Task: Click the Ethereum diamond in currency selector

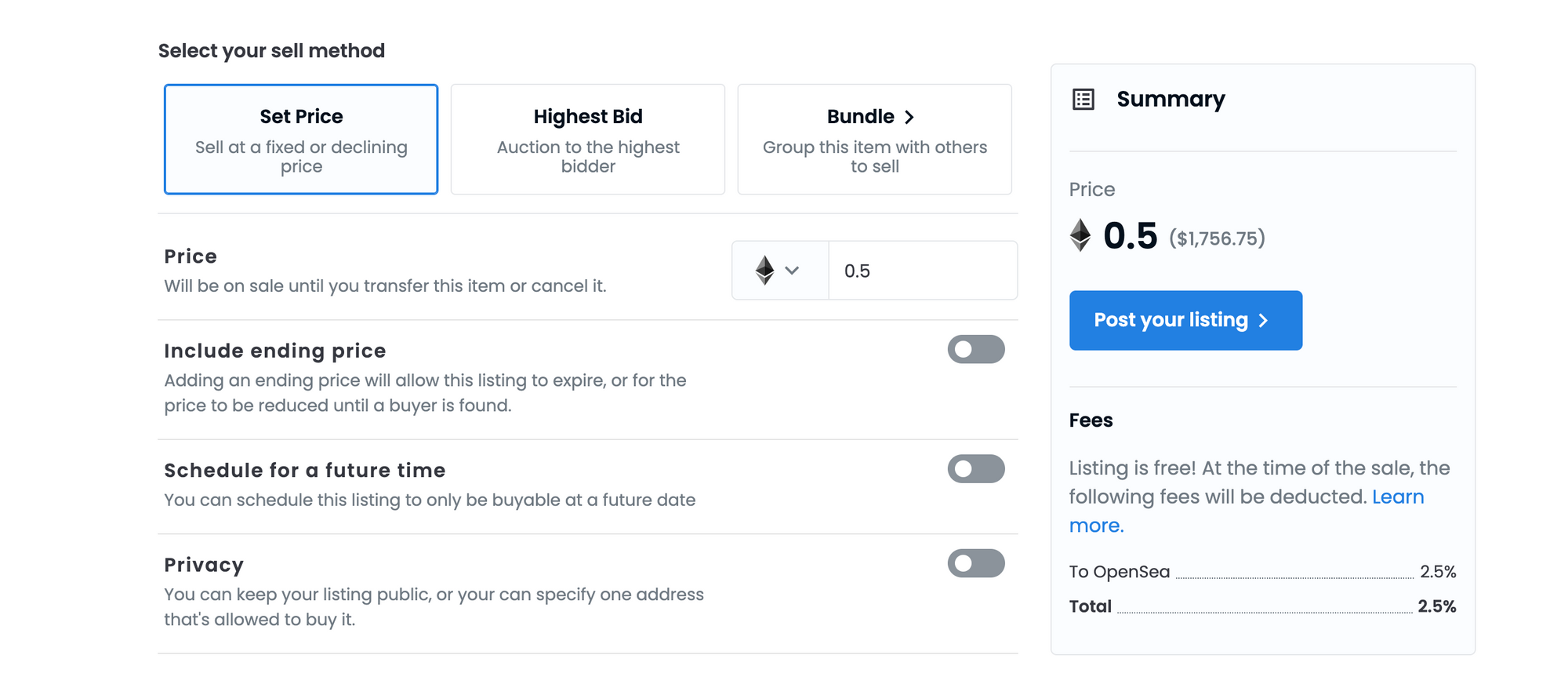Action: point(764,271)
